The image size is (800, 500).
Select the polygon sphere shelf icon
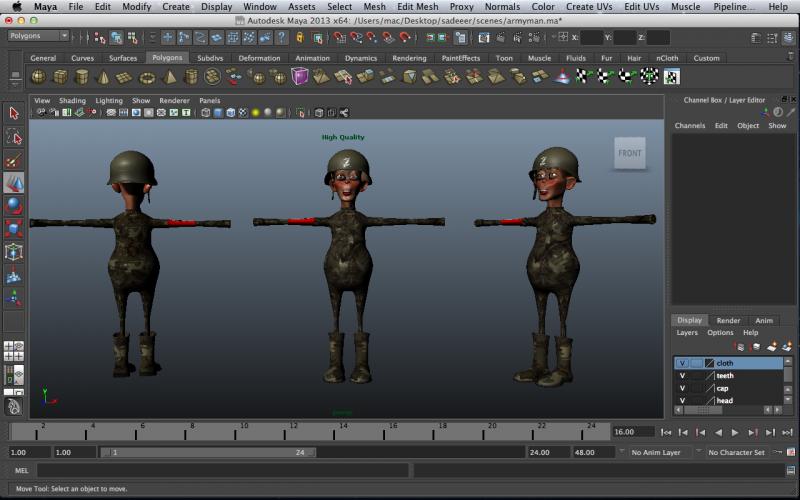tap(38, 77)
